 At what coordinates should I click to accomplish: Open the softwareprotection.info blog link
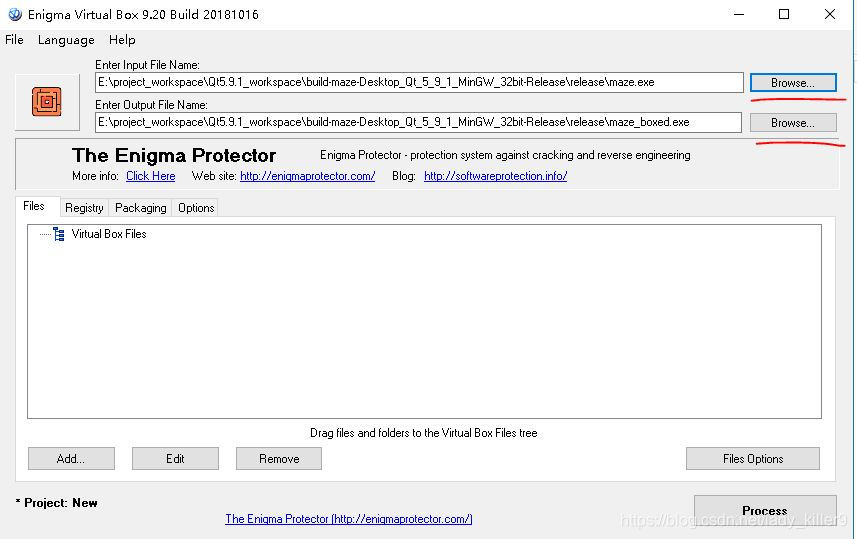496,176
